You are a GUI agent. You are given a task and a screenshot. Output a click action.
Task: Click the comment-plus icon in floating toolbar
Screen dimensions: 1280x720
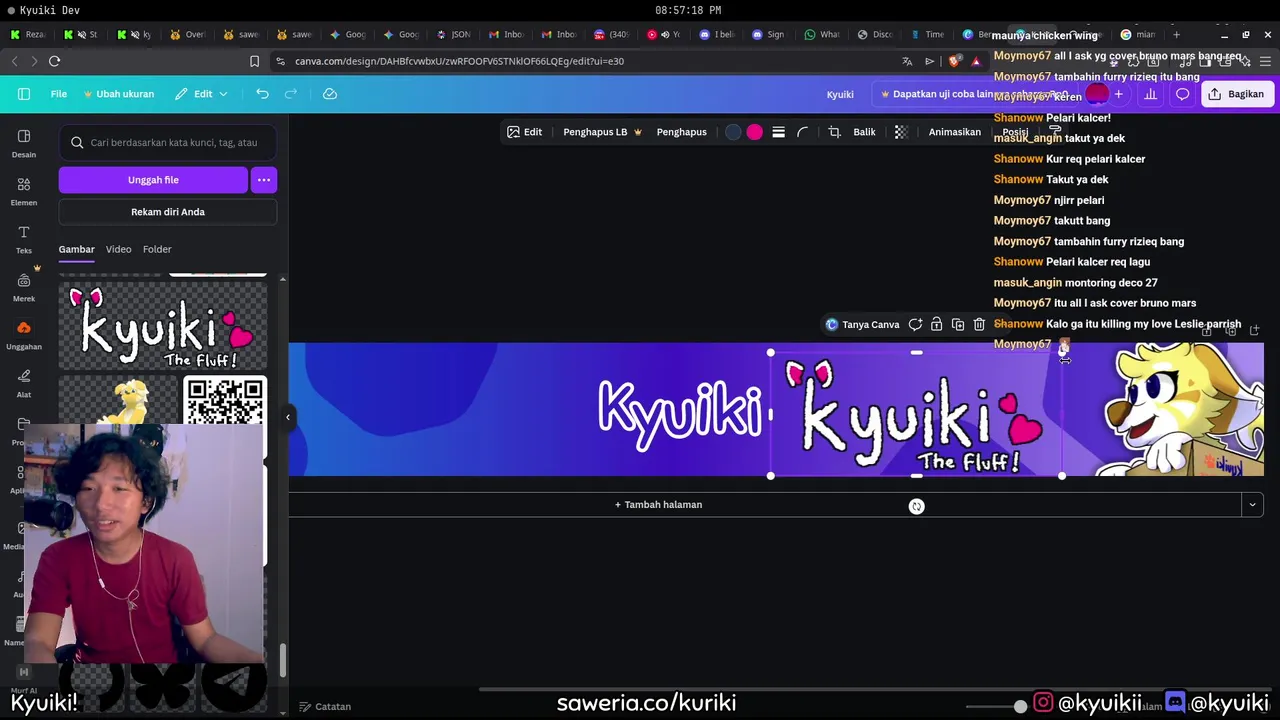pyautogui.click(x=915, y=324)
